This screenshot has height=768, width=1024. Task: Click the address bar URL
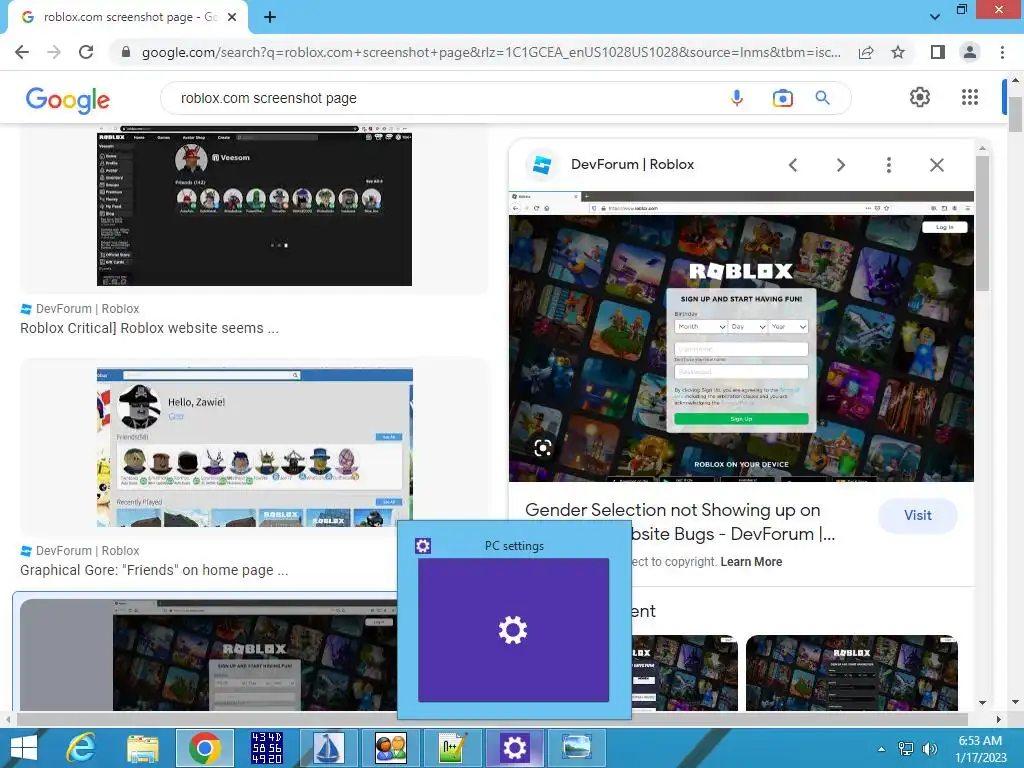point(491,52)
